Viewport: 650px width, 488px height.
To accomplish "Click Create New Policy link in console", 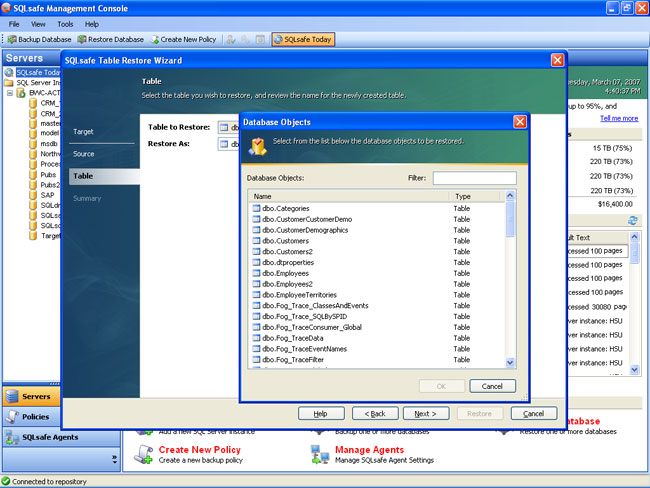I will 199,450.
